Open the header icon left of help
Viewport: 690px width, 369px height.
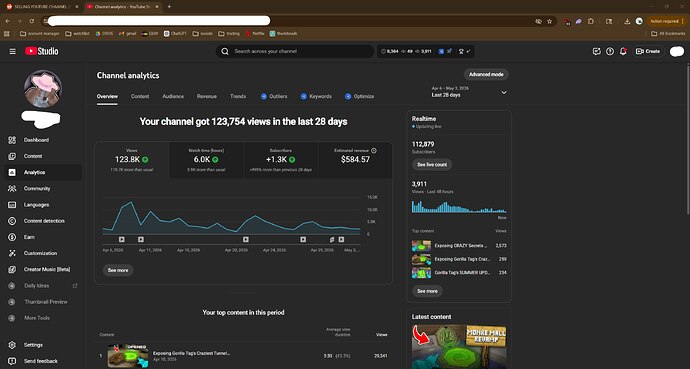(596, 51)
